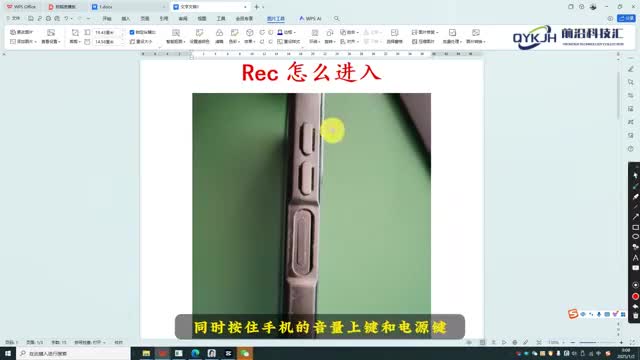Open the 开始 ribbon tab
640x360 pixels.
pyautogui.click(x=107, y=19)
